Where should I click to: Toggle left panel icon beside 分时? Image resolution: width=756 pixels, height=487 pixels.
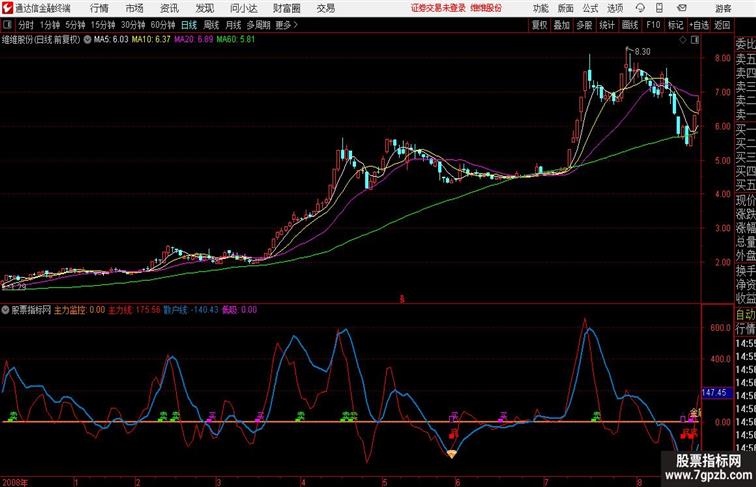[x=7, y=25]
